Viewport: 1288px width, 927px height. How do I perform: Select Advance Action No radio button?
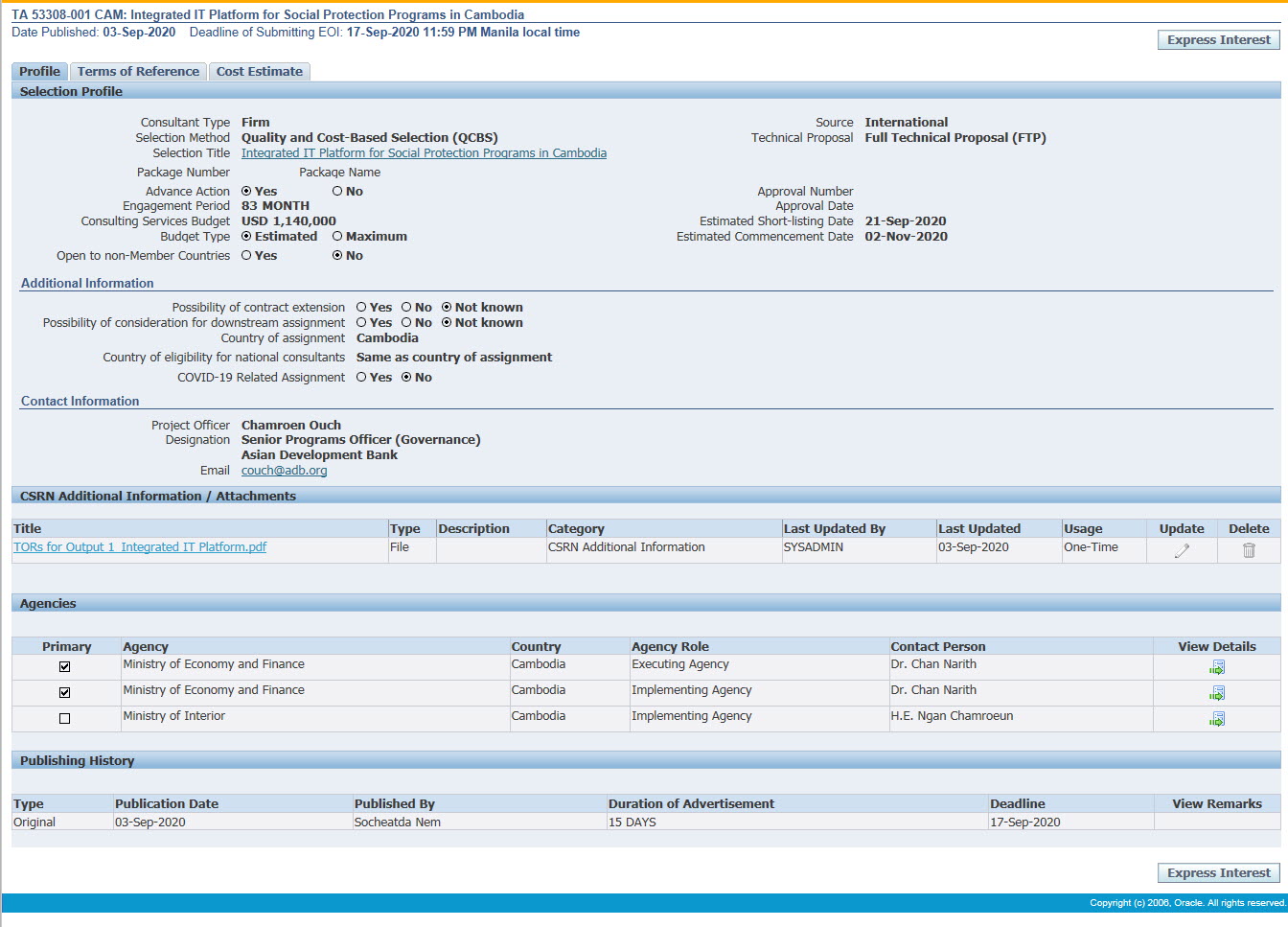click(x=337, y=192)
